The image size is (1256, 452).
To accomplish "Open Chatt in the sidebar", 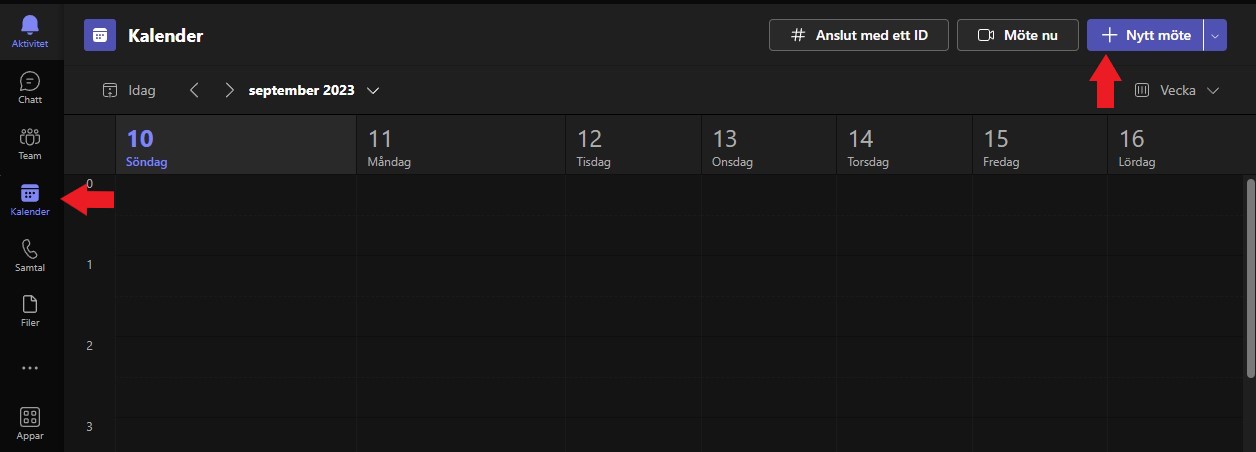I will coord(30,87).
